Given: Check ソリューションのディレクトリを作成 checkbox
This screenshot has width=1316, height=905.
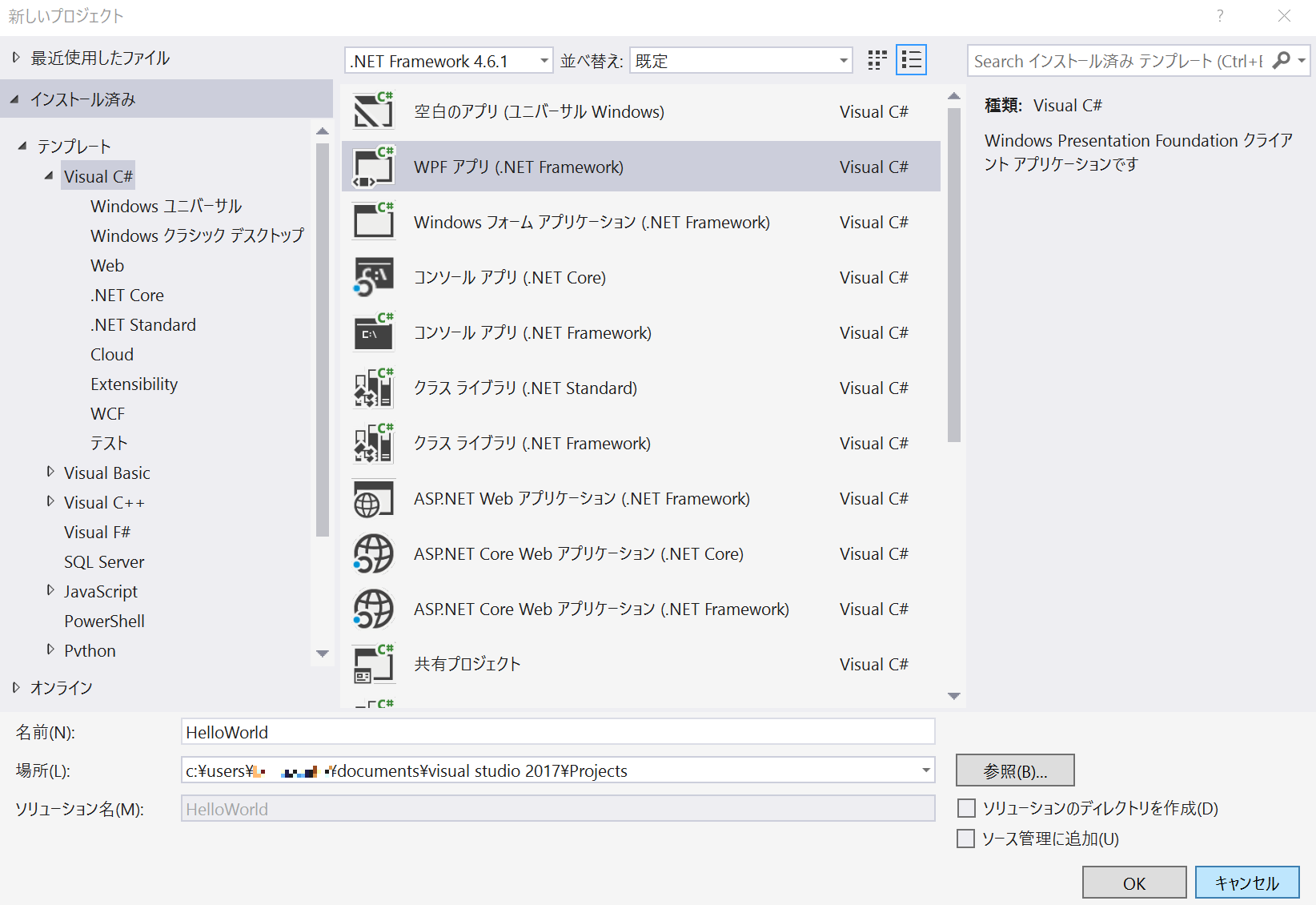Looking at the screenshot, I should point(966,808).
